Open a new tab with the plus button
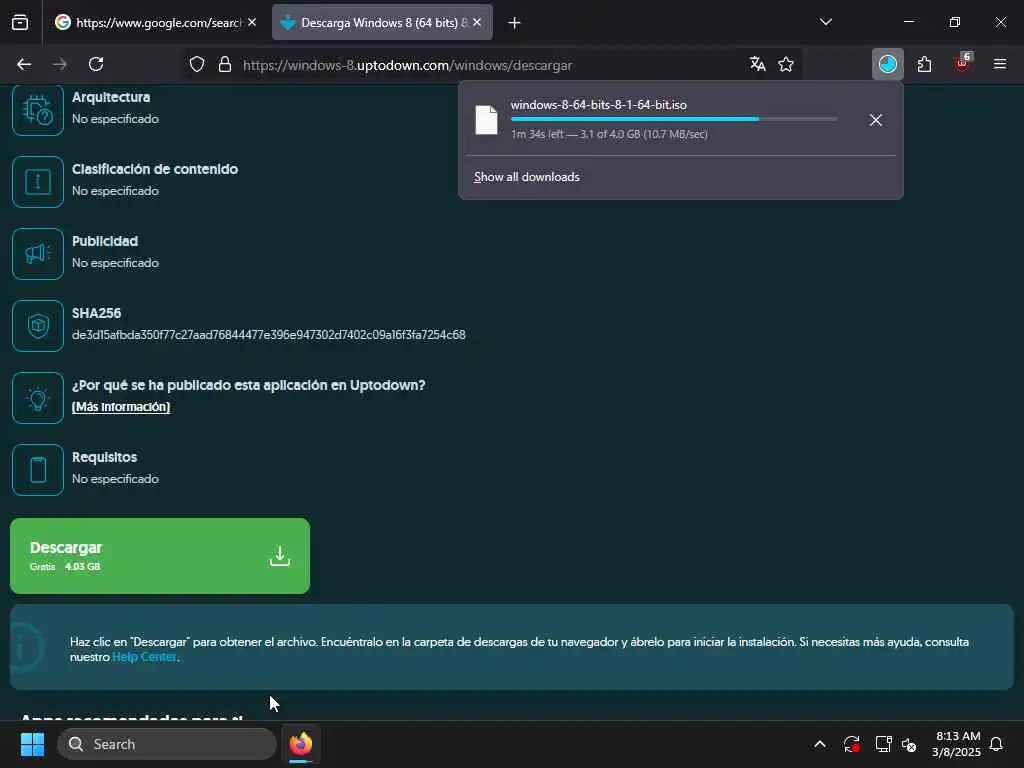1024x768 pixels. coord(514,23)
